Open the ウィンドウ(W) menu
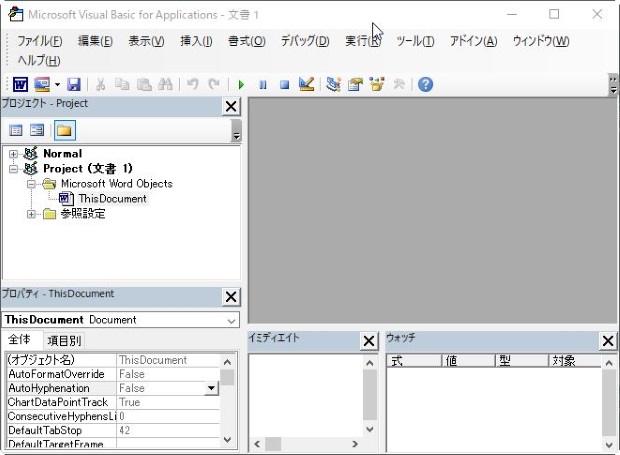Image resolution: width=620 pixels, height=455 pixels. coord(541,41)
